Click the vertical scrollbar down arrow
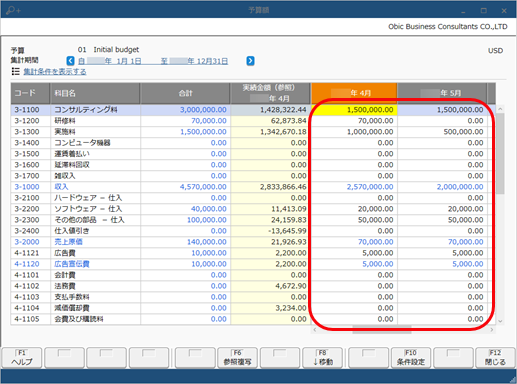Screen dimensions: 517x384 [x=500, y=321]
